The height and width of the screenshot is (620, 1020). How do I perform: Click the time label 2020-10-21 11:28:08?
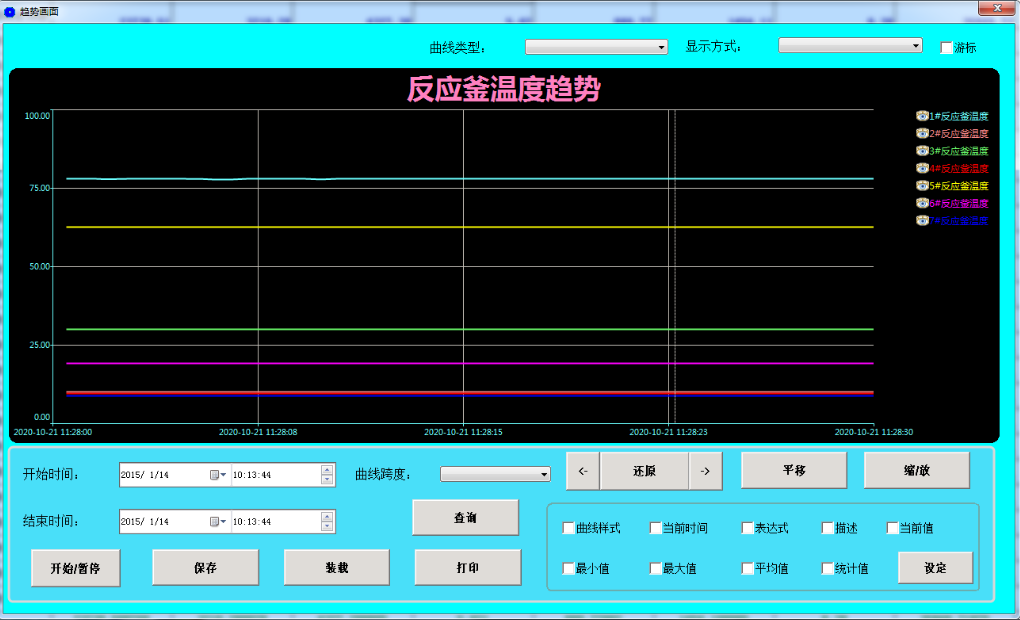click(x=258, y=432)
